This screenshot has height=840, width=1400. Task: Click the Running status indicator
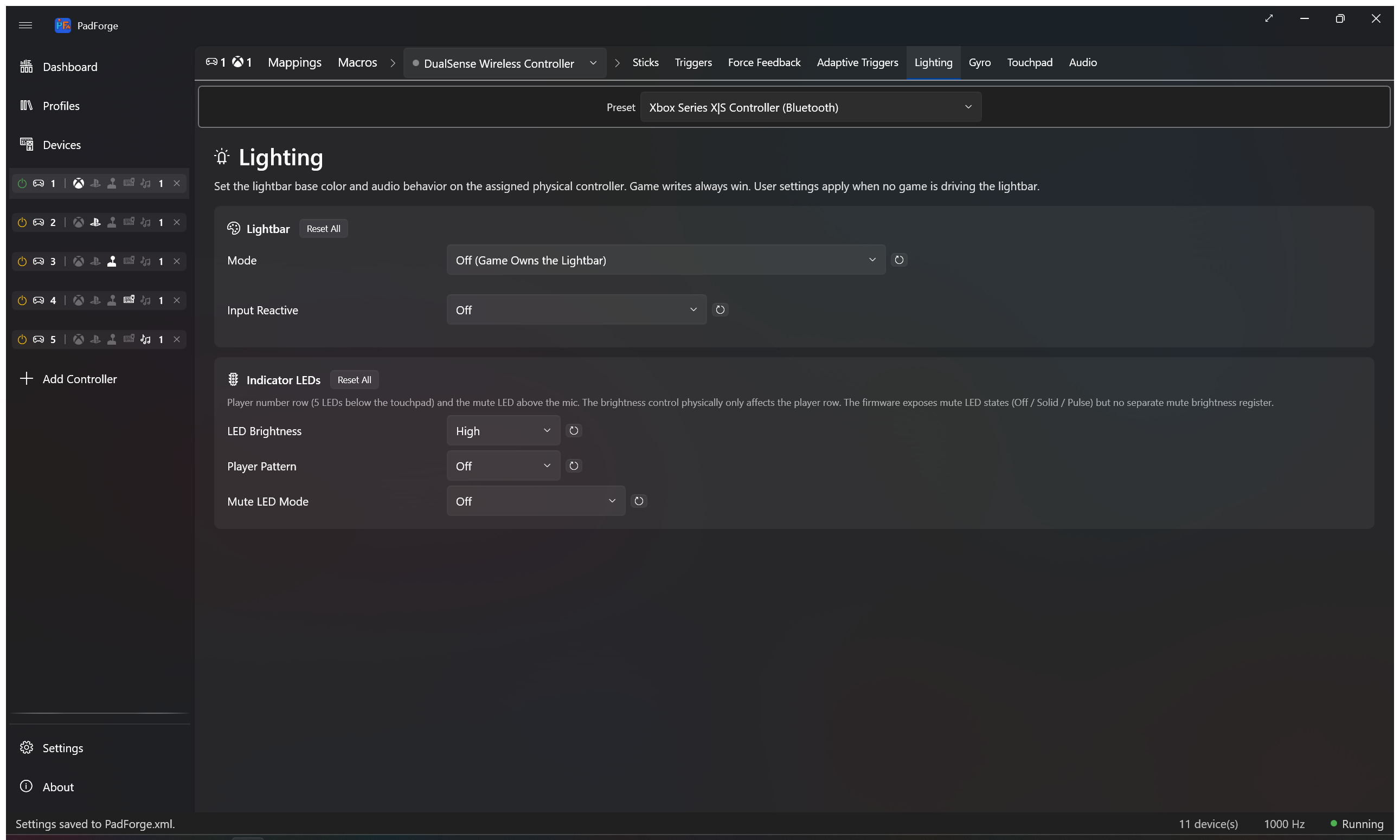[x=1357, y=824]
